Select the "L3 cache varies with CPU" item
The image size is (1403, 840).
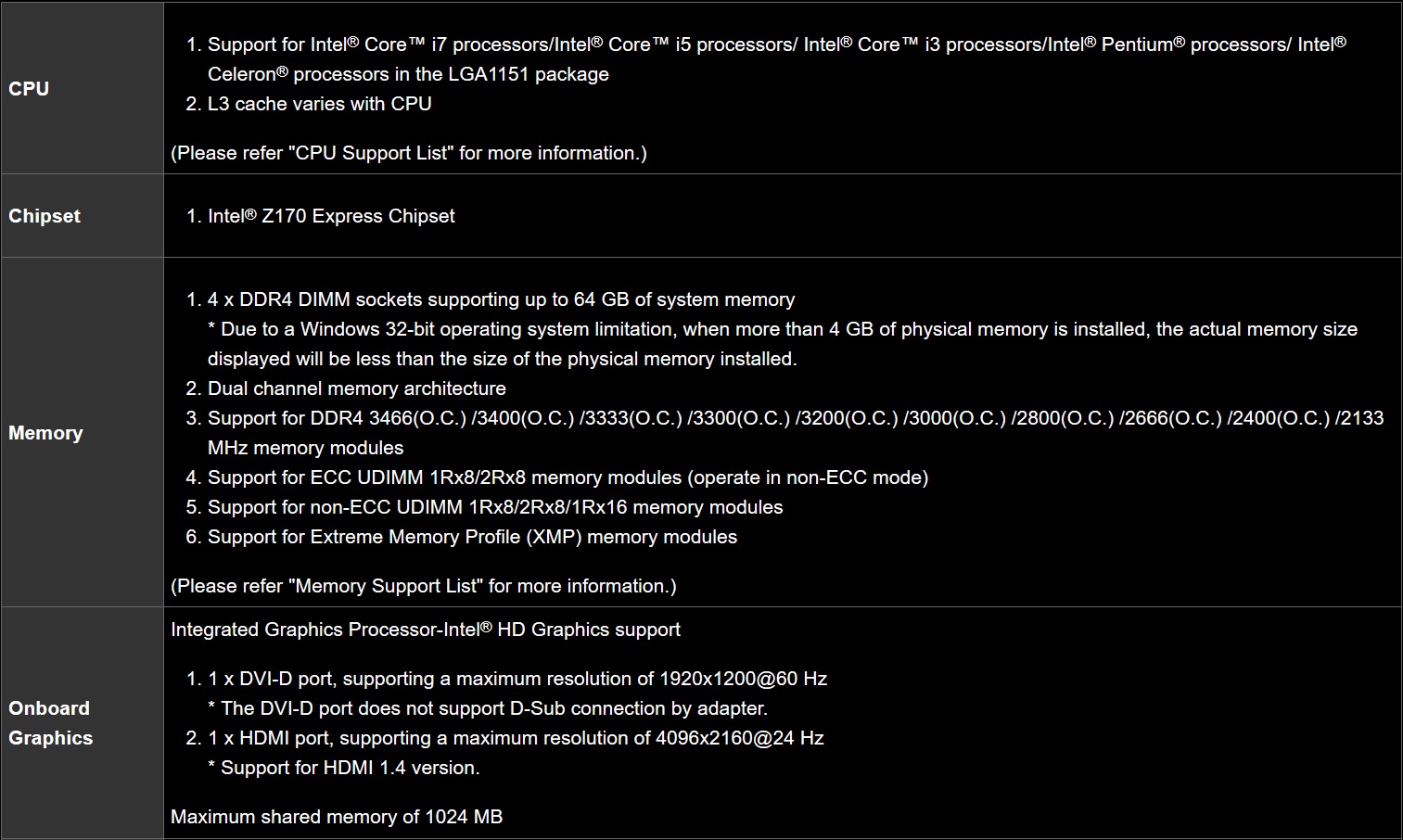319,104
